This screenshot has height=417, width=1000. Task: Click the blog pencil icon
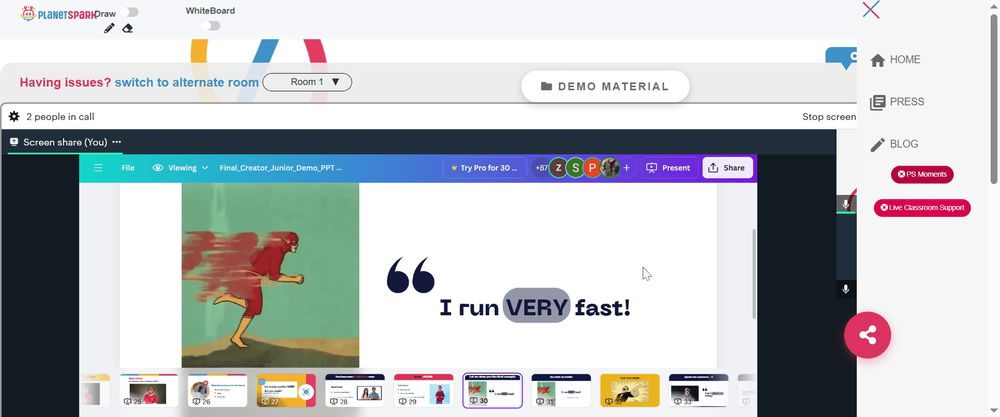(878, 144)
